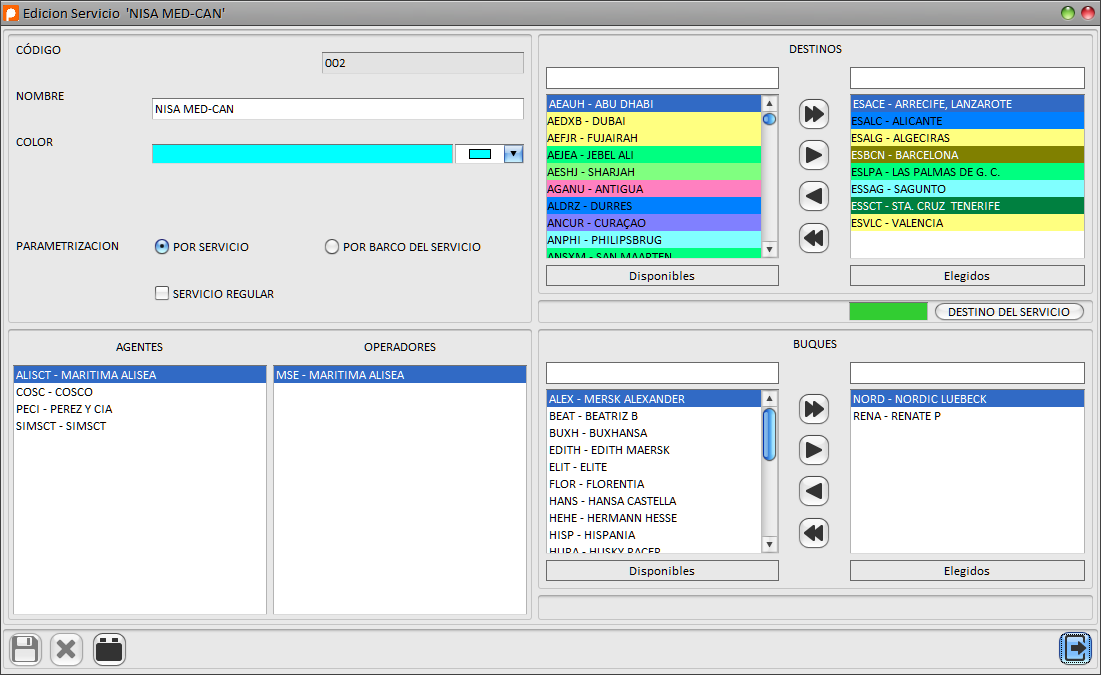Viewport: 1101px width, 675px height.
Task: Select AESHJ - SHARJAH destination
Action: 654,172
